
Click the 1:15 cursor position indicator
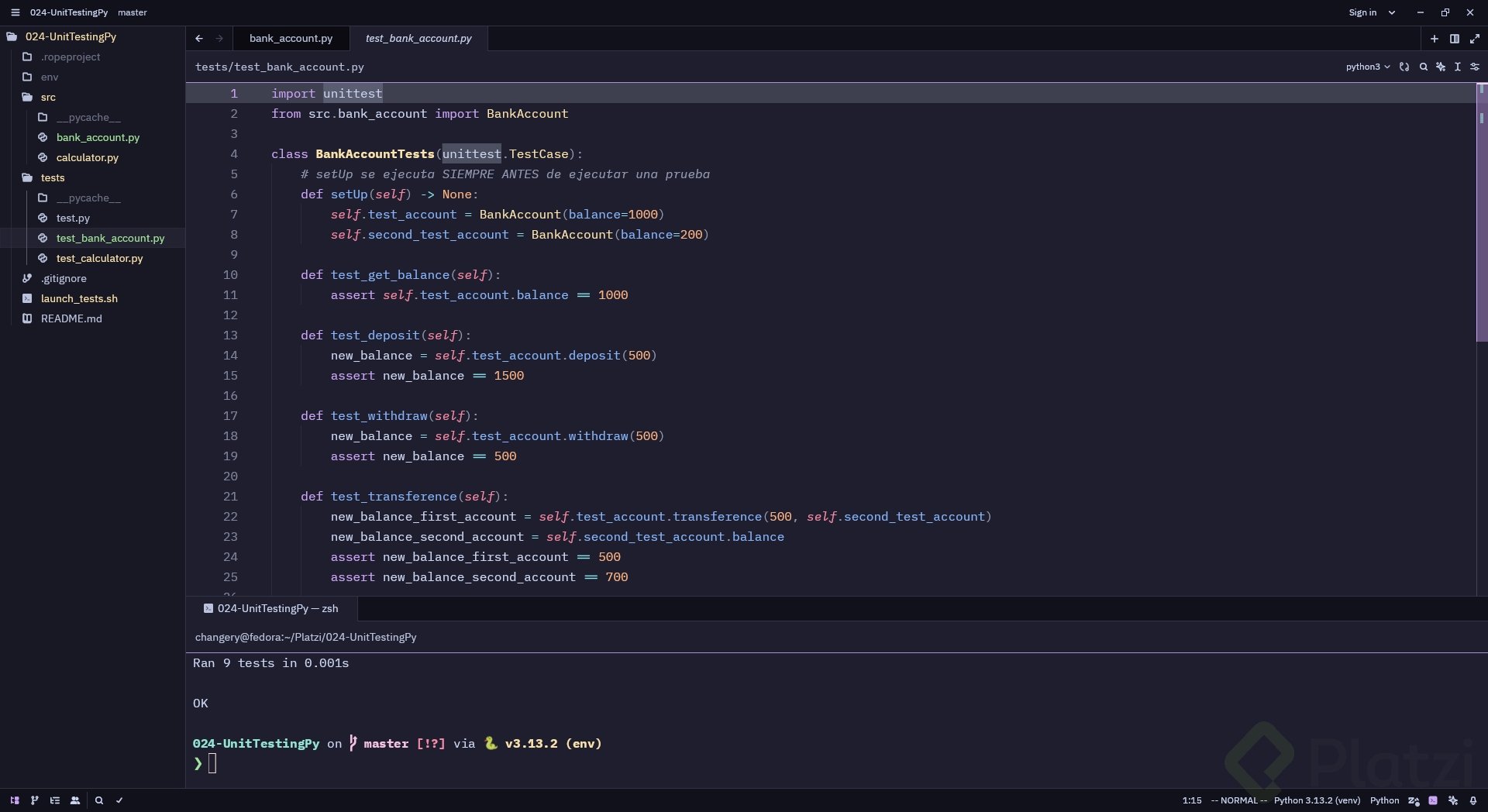[x=1192, y=800]
